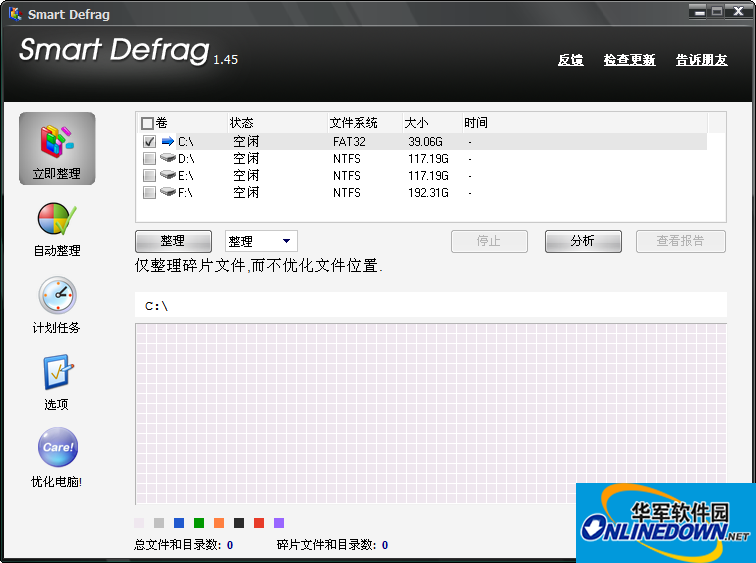Click the 整理 defrag button
Screen dimensions: 756x563
(173, 241)
